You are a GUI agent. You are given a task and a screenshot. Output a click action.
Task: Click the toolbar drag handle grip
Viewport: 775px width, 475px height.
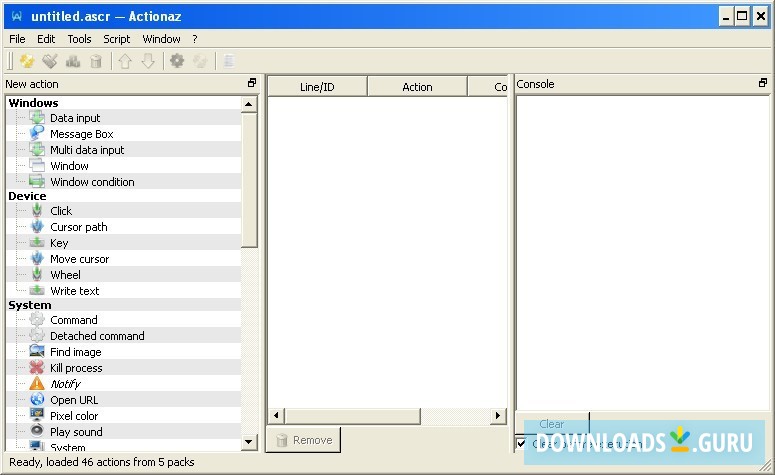[10, 61]
